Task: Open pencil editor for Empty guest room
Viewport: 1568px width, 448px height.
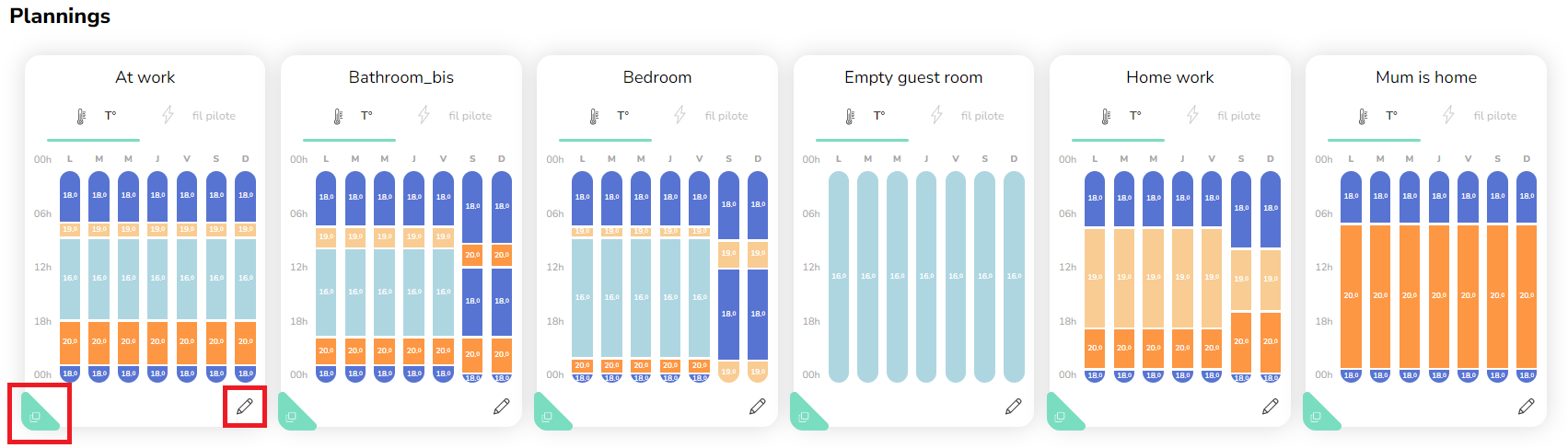Action: click(x=1014, y=406)
